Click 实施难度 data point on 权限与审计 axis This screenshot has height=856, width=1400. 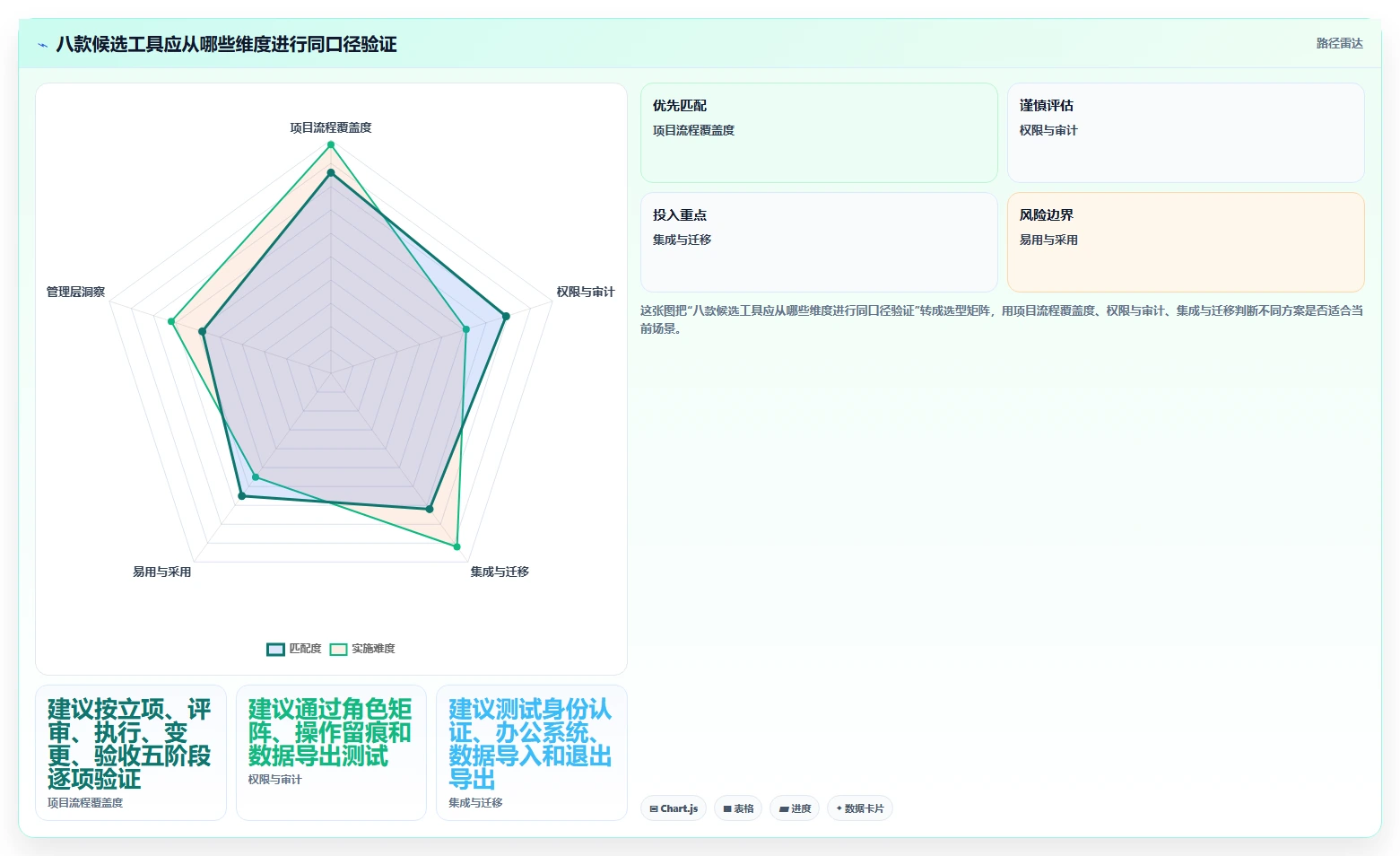point(466,329)
